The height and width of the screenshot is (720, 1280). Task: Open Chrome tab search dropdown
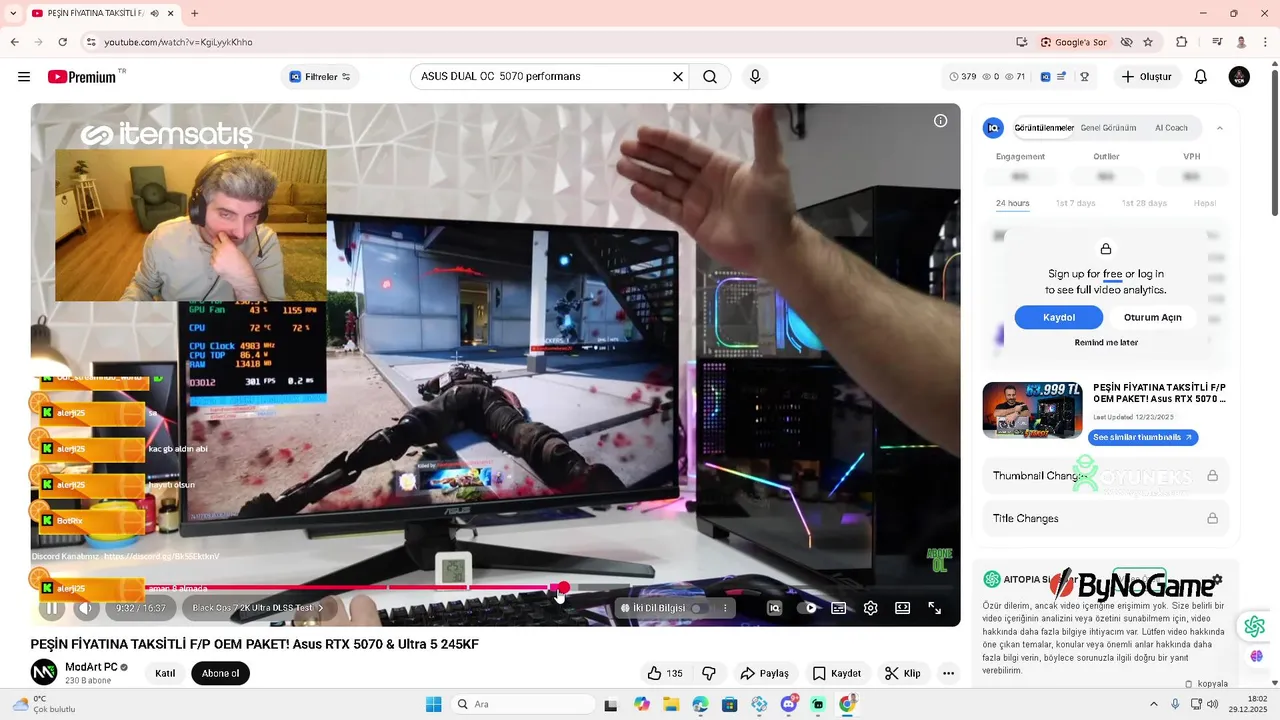click(x=13, y=13)
